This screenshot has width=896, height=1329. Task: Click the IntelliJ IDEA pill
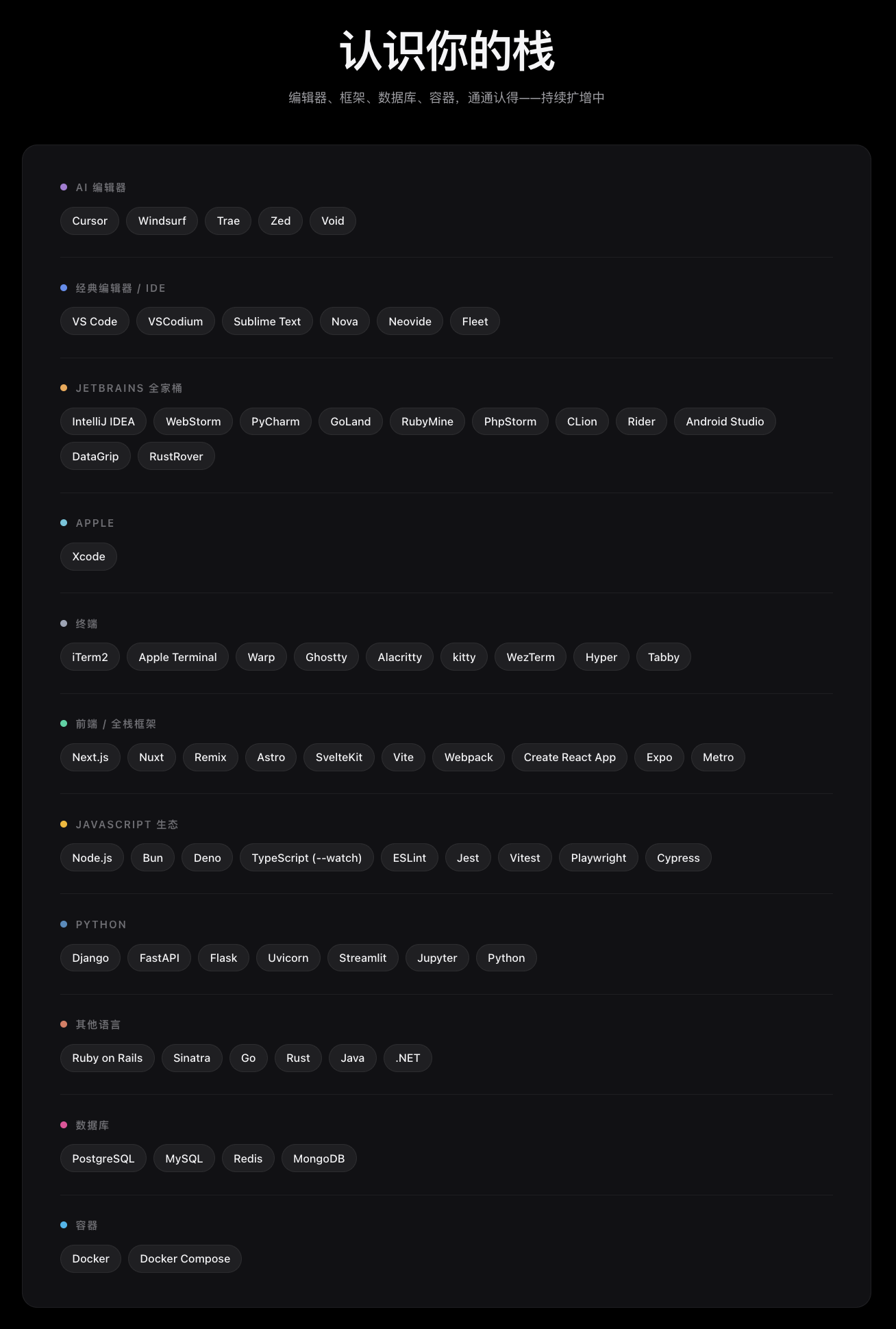click(103, 421)
